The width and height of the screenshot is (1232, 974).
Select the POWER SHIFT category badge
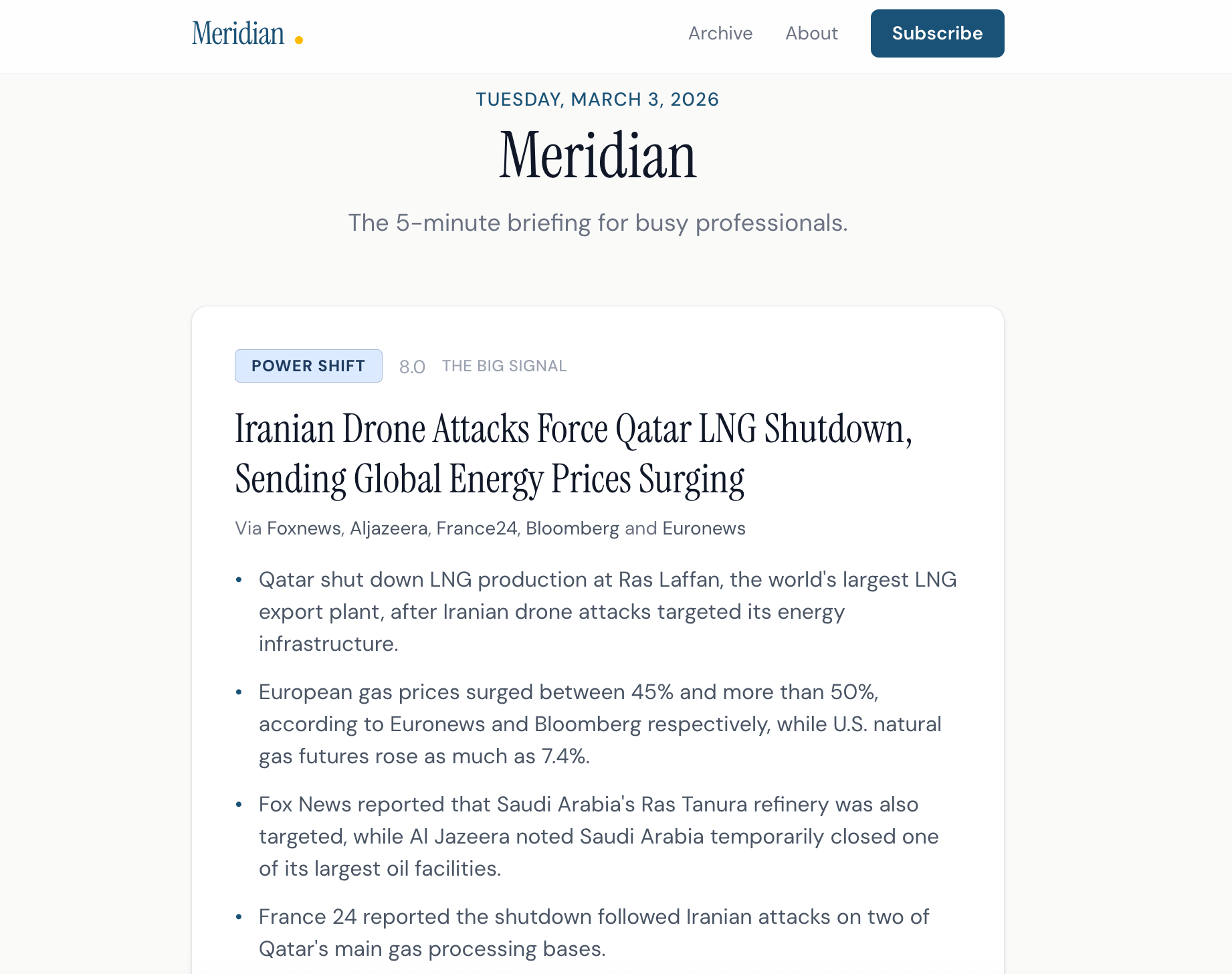click(x=308, y=366)
